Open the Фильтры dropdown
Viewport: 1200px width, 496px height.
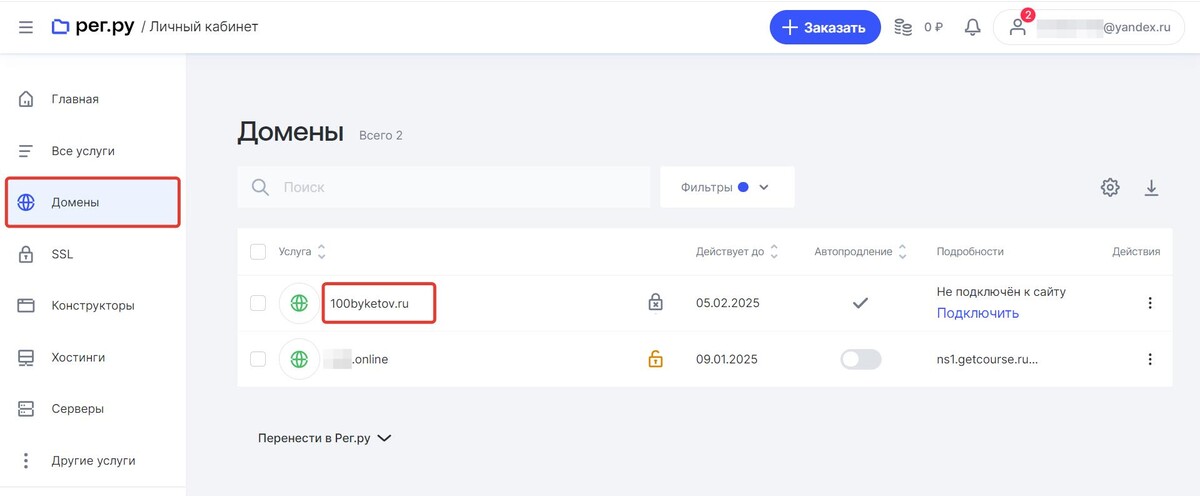727,187
